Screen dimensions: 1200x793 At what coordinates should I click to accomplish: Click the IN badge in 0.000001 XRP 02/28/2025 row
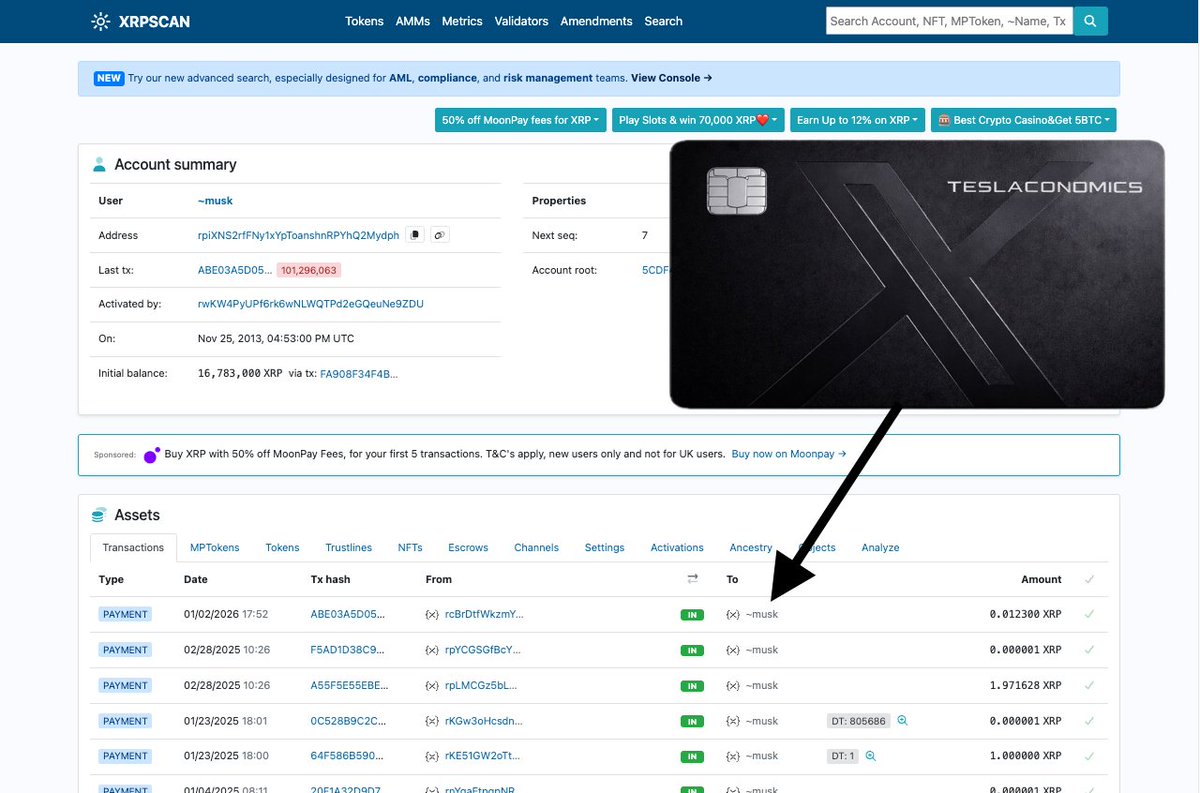692,650
